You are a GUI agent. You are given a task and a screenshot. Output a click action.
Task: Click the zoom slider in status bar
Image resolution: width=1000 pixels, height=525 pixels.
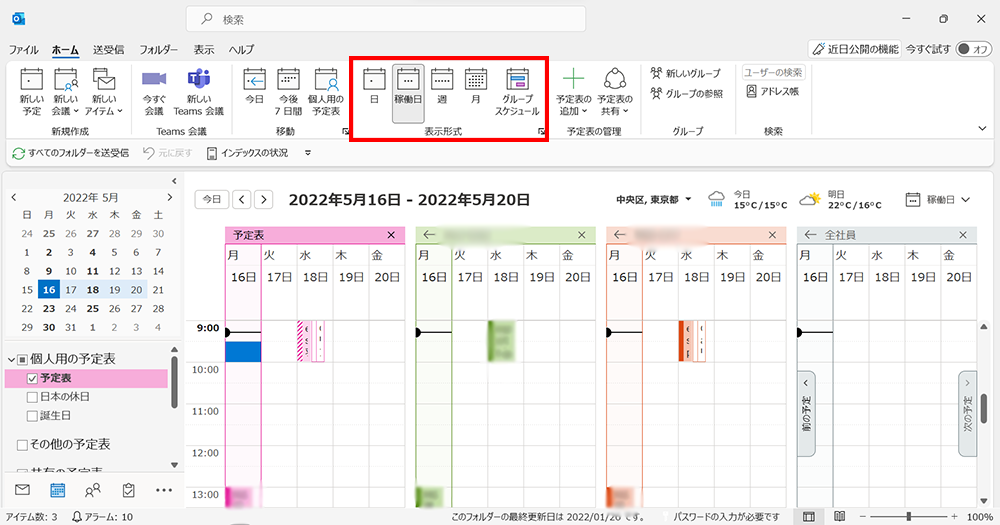(x=909, y=516)
